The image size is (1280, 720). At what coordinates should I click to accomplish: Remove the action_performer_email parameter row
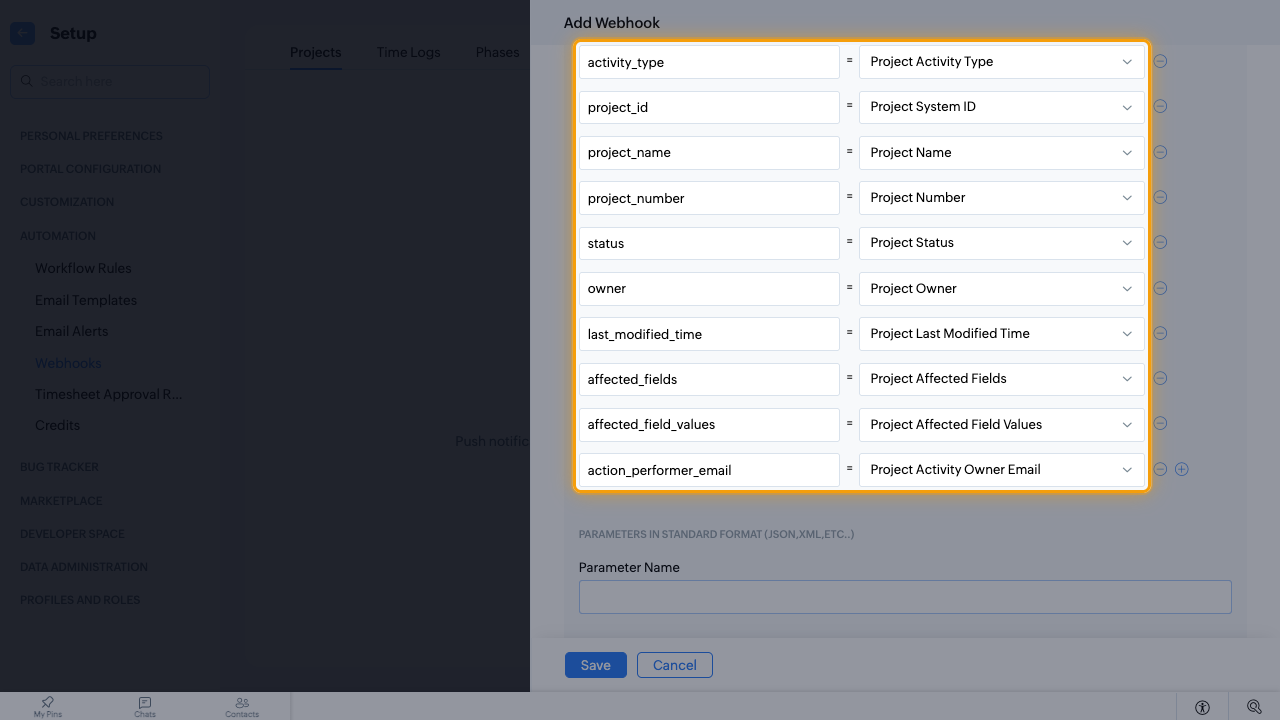(x=1160, y=469)
